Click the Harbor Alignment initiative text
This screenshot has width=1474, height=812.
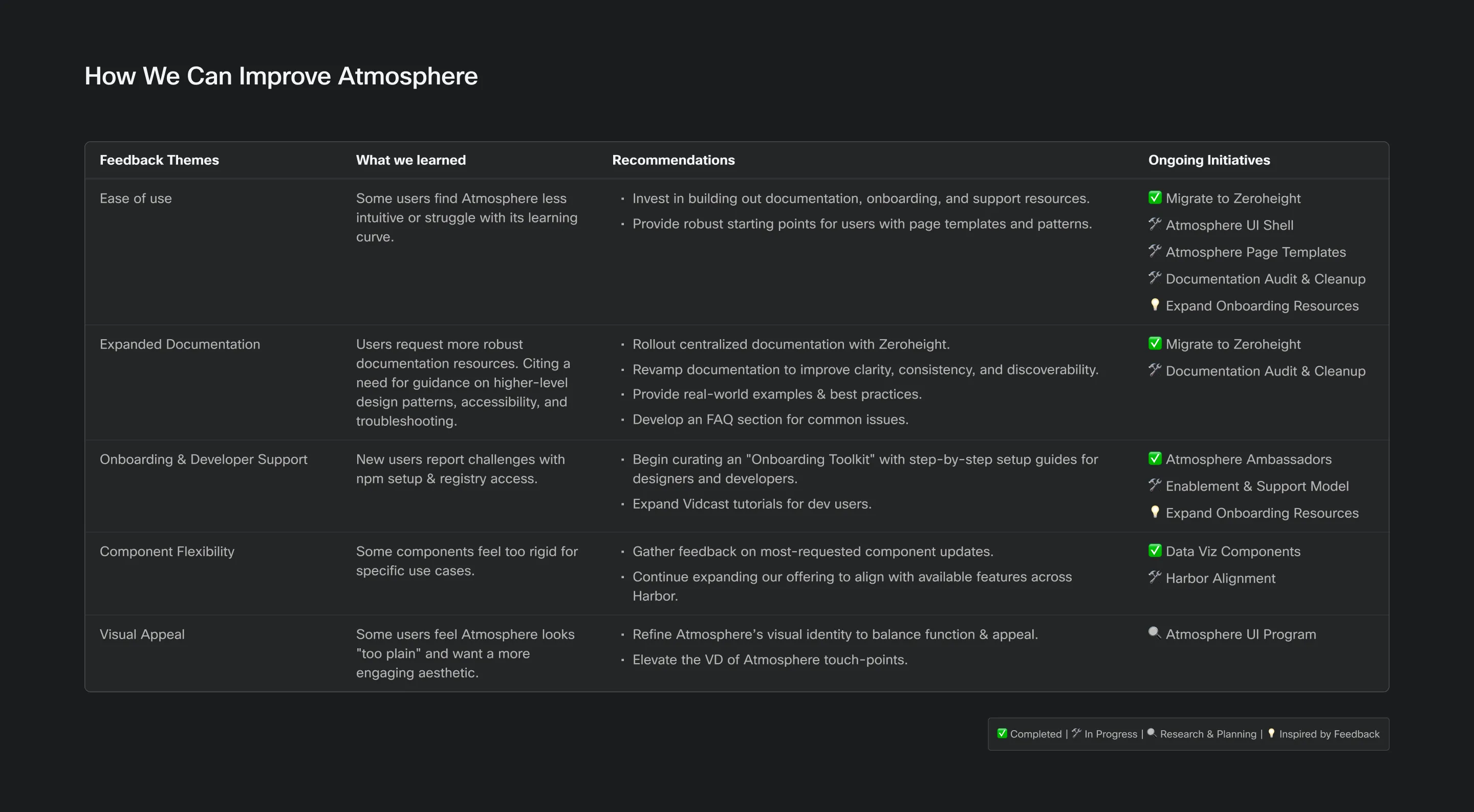[1221, 578]
